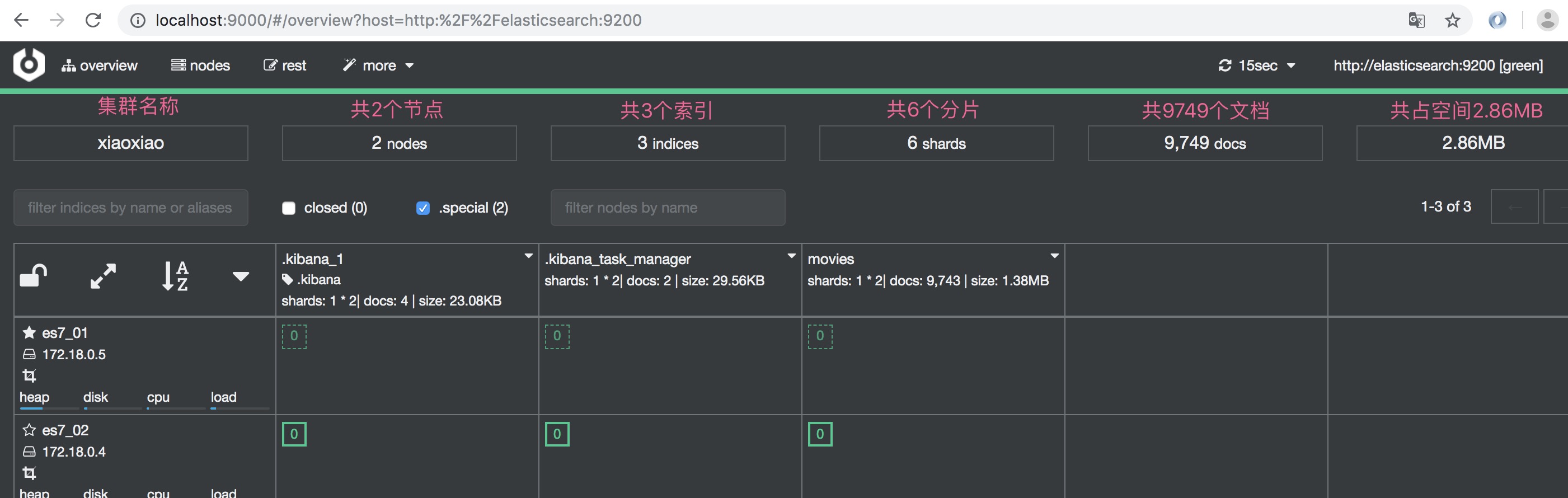Select the es7_02 shard 0 of movies

(x=819, y=434)
